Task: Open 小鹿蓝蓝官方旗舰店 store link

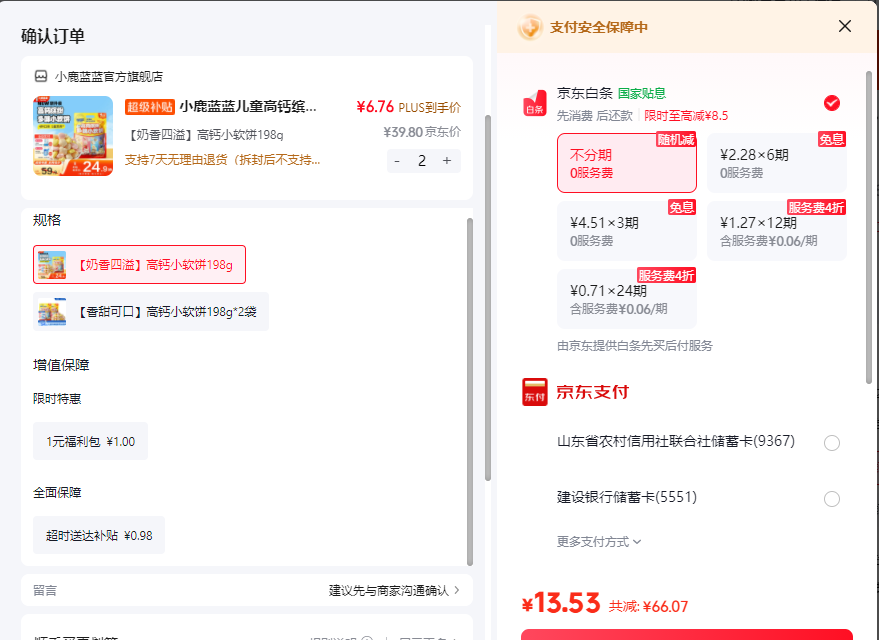Action: [109, 76]
